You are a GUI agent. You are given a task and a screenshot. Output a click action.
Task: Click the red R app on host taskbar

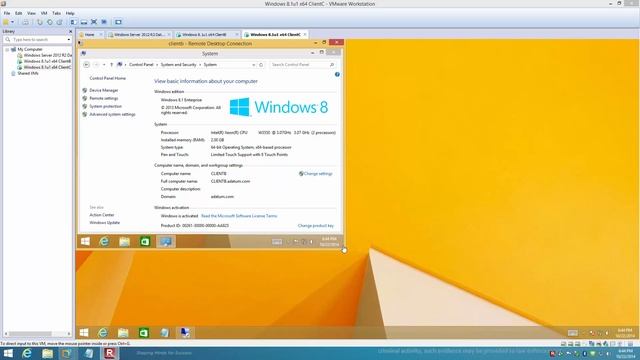click(109, 353)
